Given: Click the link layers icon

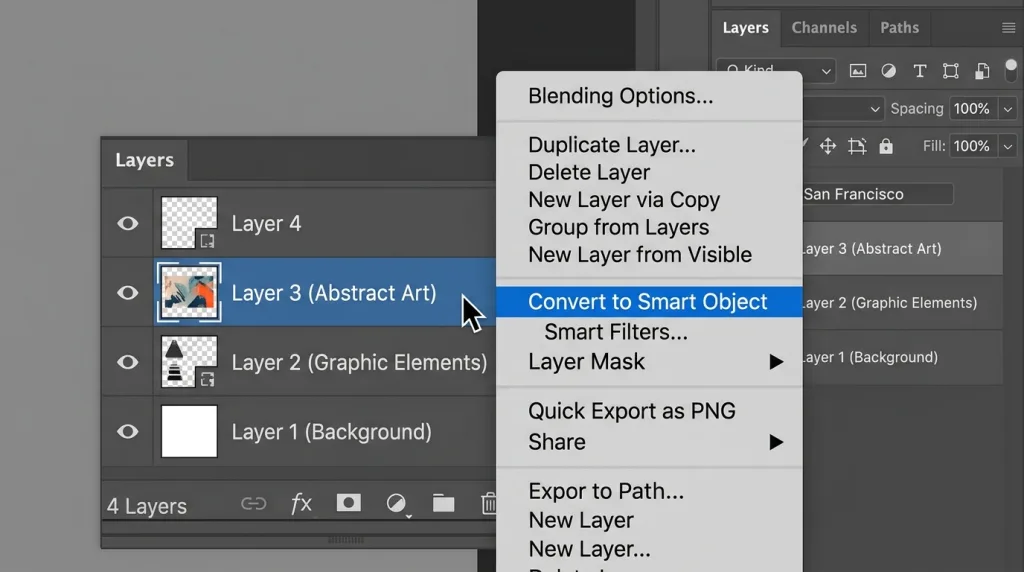Looking at the screenshot, I should click(x=253, y=503).
